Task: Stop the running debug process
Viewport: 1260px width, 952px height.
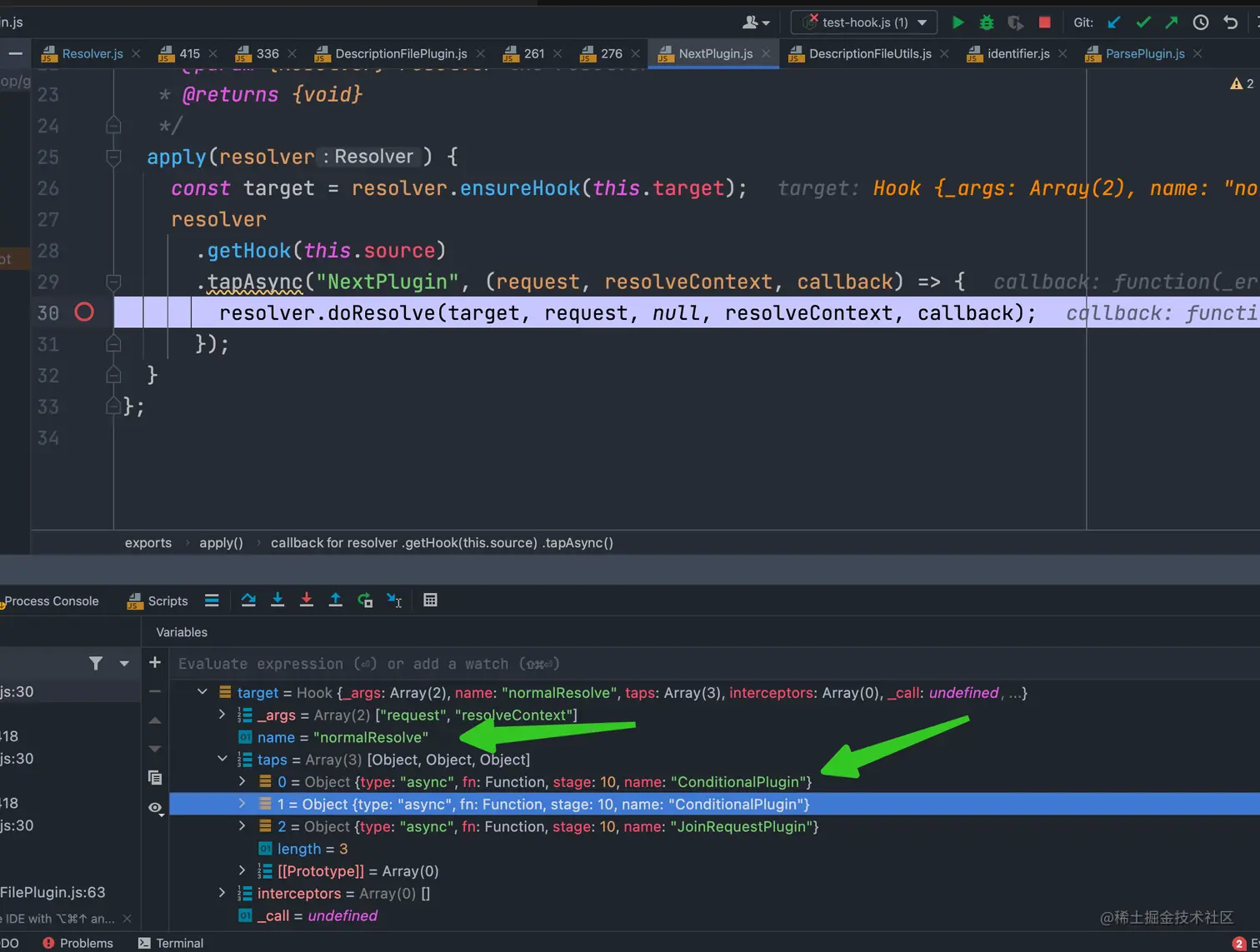Action: pos(1044,22)
